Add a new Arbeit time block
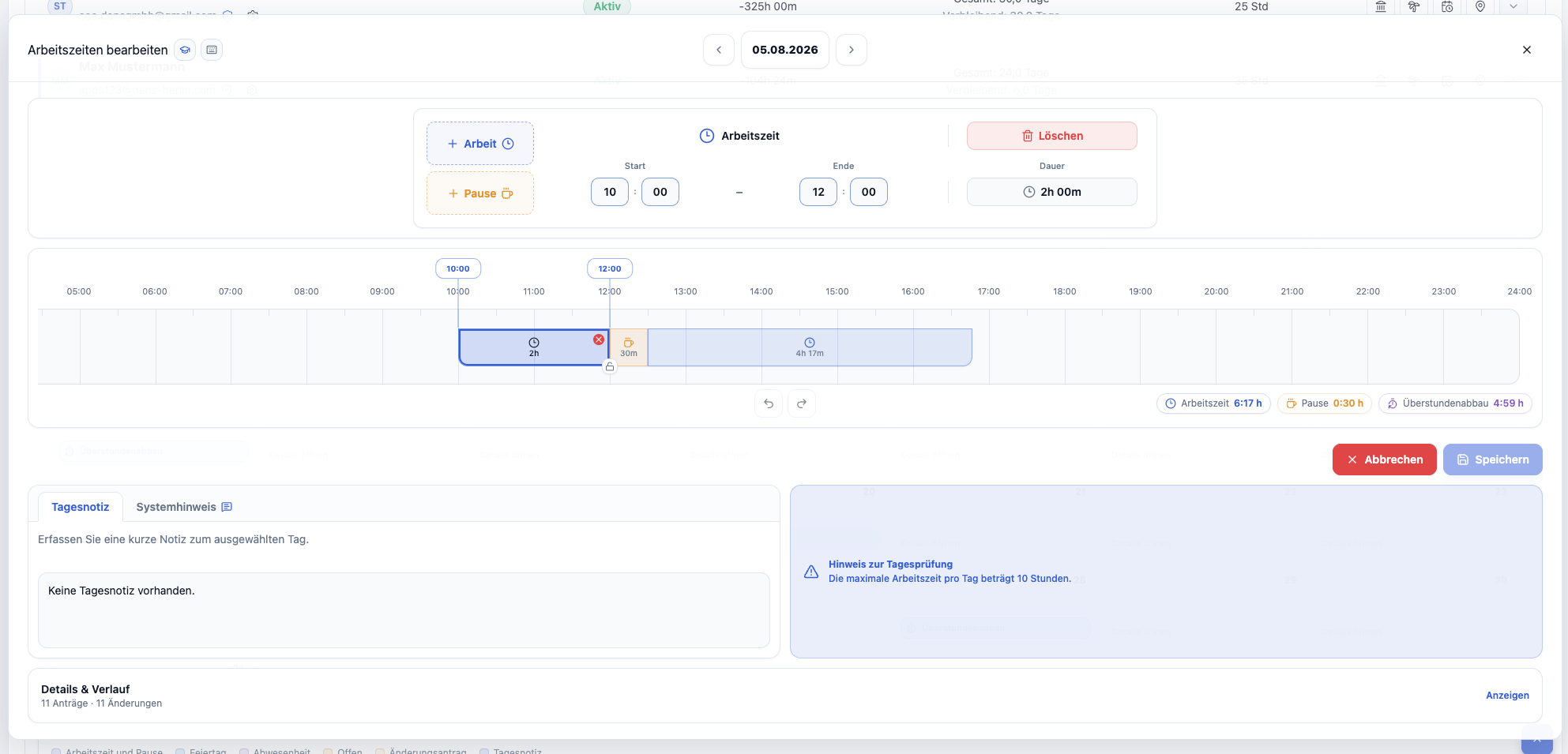 (x=480, y=144)
